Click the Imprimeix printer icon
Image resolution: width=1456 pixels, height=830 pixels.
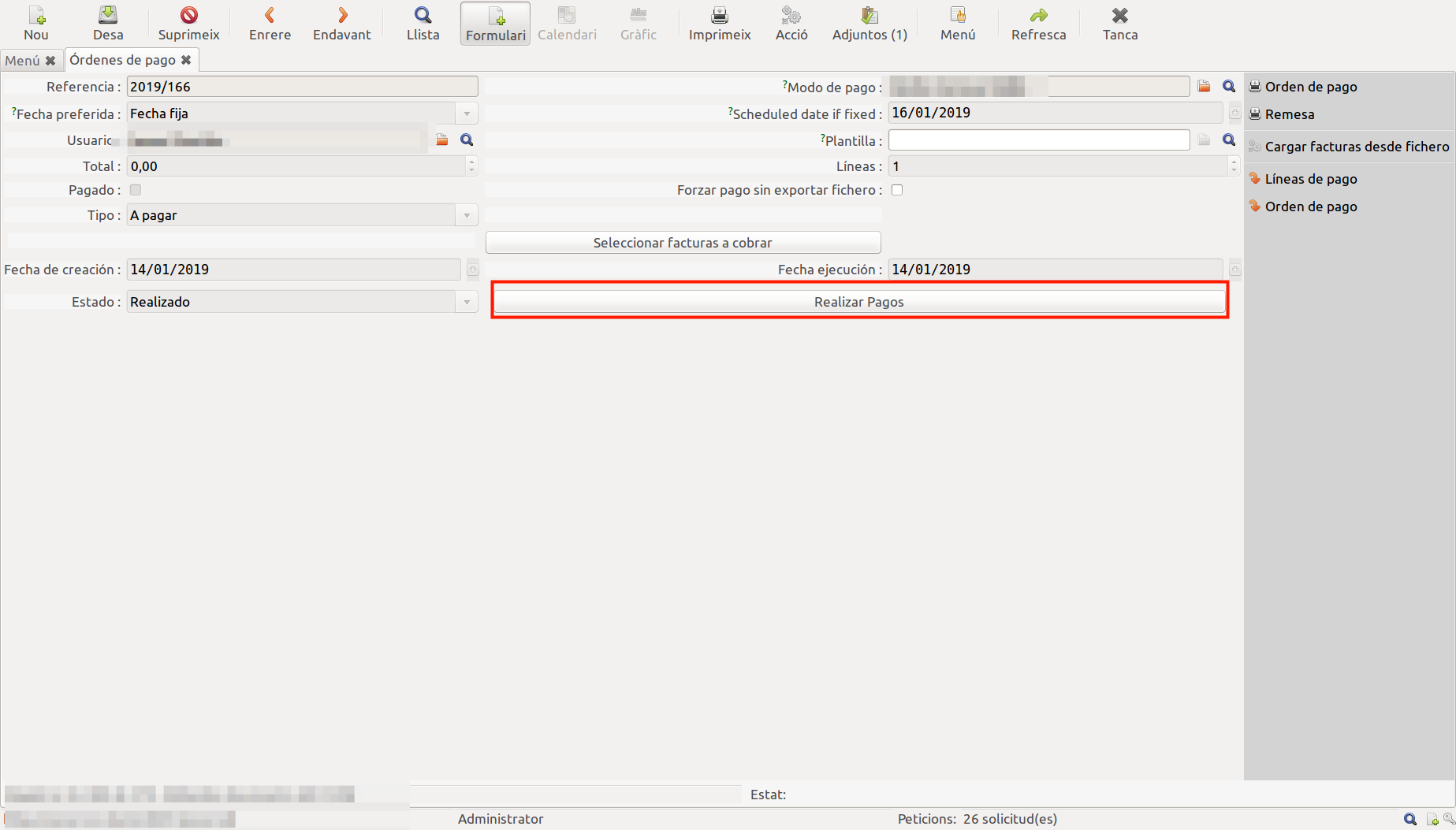point(720,24)
